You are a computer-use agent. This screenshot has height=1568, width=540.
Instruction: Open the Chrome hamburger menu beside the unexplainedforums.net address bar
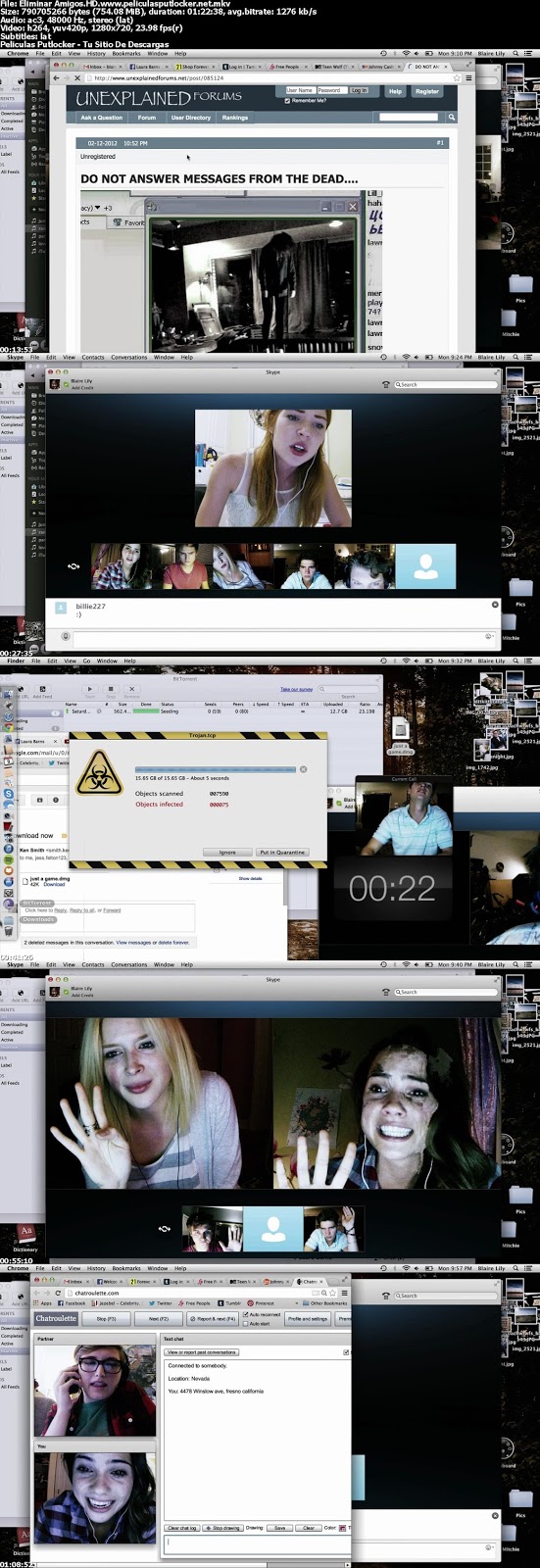tap(468, 77)
